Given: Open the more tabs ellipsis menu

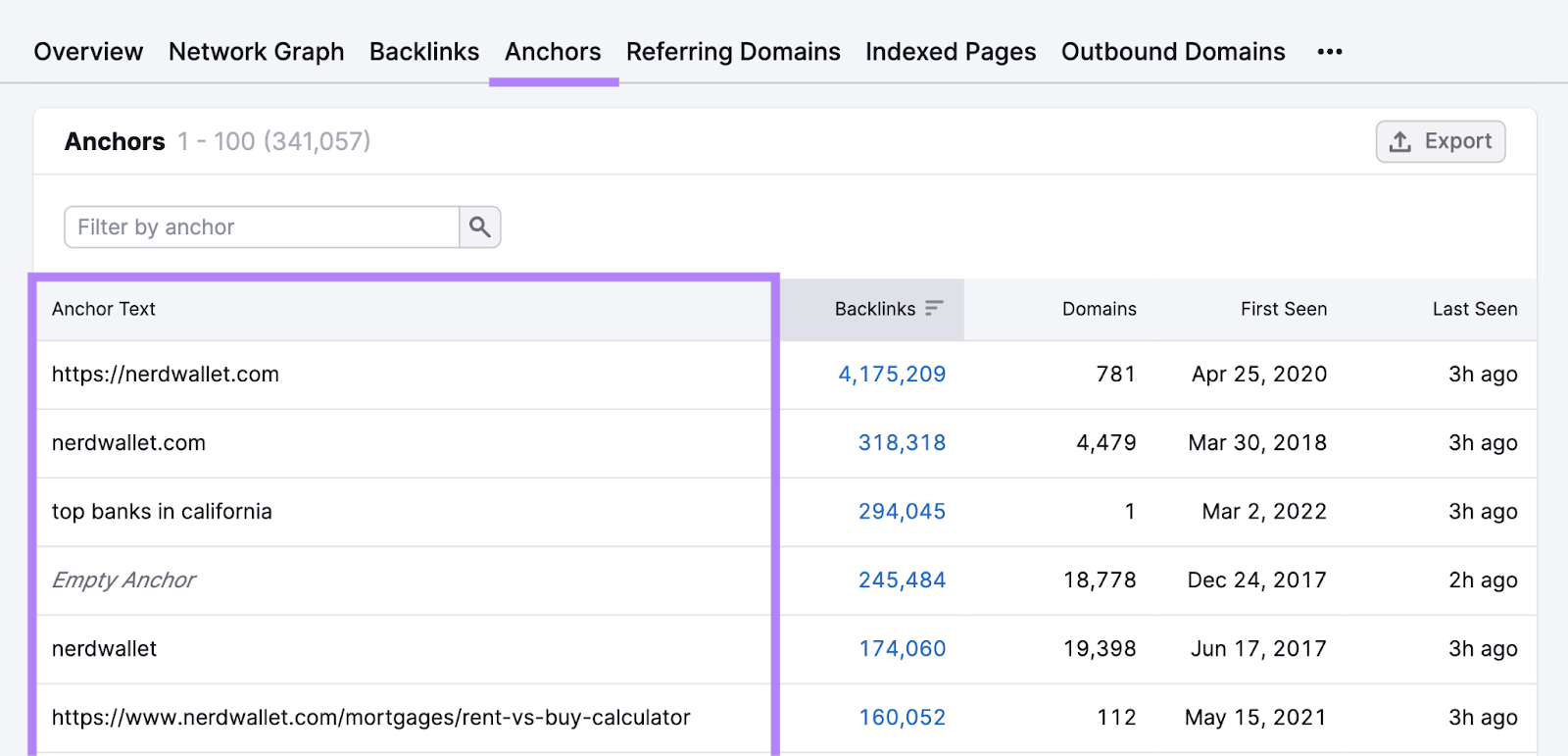Looking at the screenshot, I should [1330, 52].
